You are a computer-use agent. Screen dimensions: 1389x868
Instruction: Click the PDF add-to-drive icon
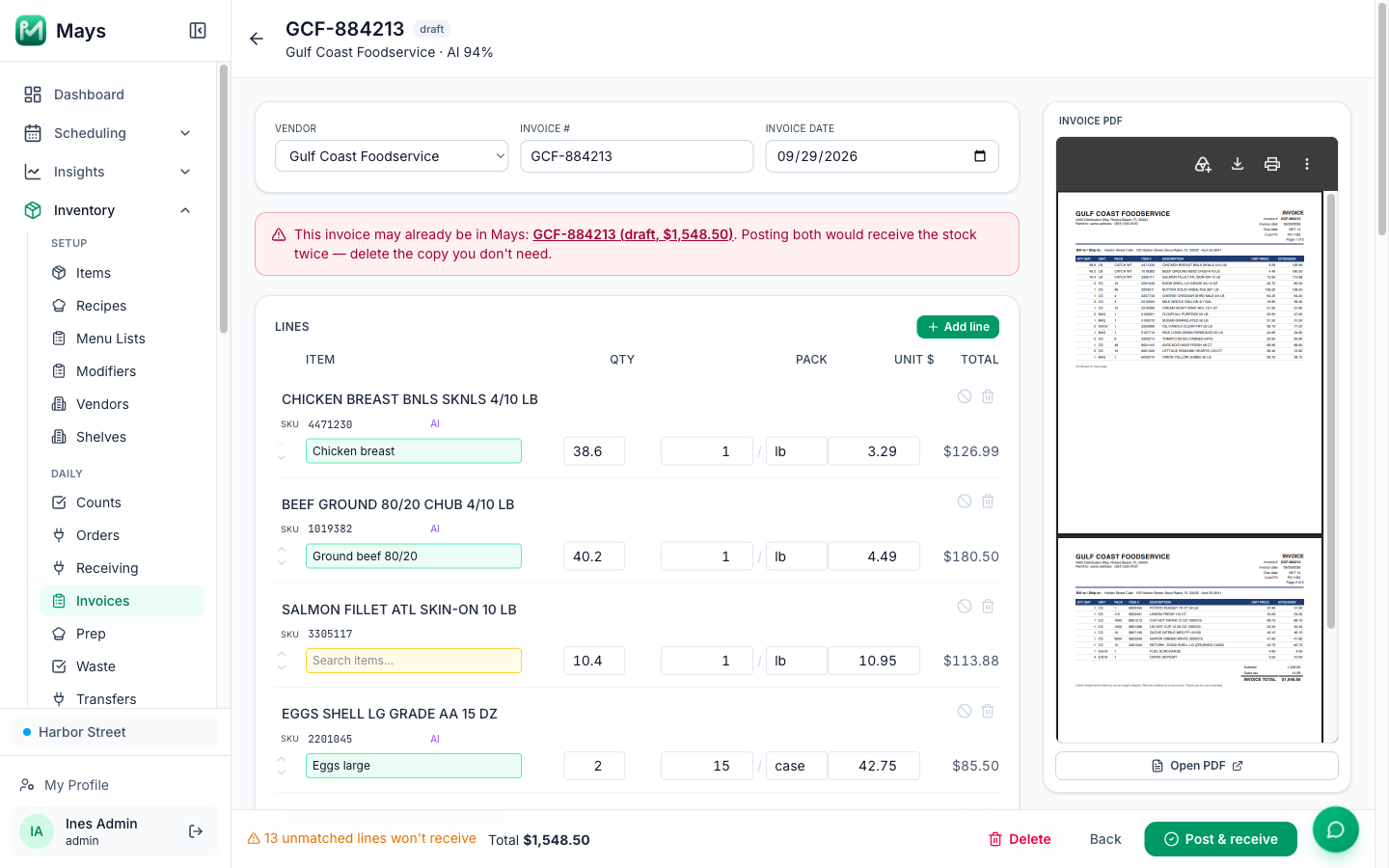coord(1203,164)
